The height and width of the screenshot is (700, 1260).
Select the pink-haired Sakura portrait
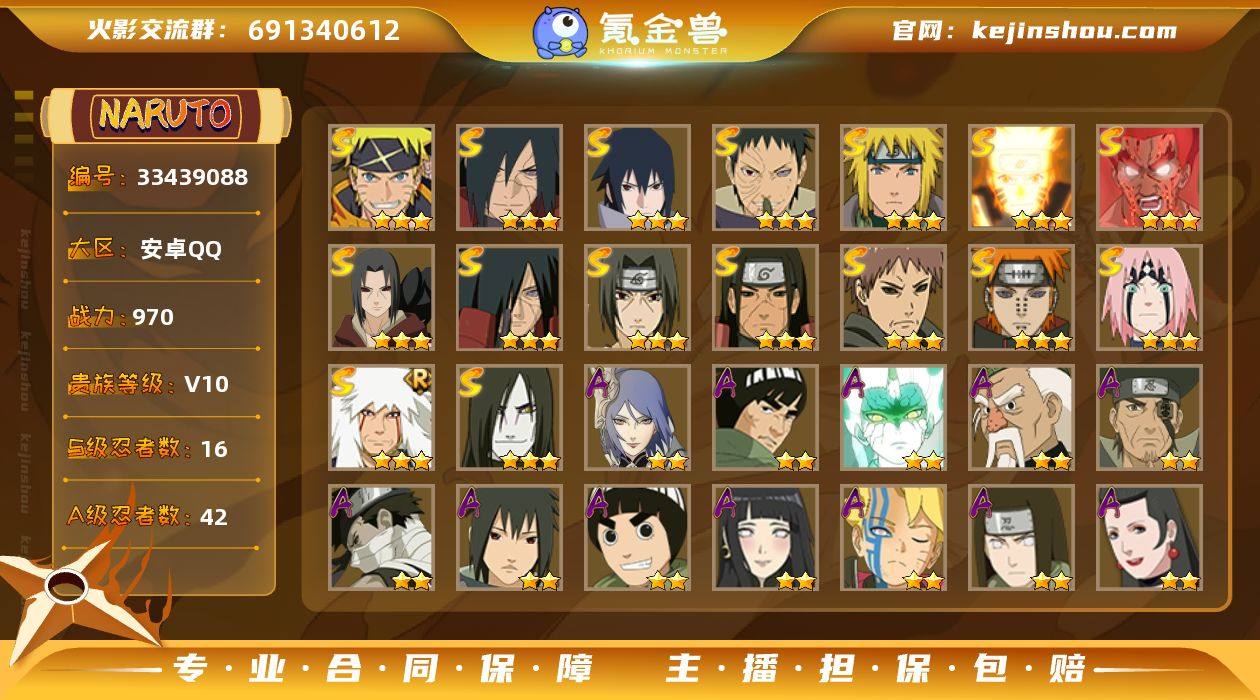[x=1149, y=298]
